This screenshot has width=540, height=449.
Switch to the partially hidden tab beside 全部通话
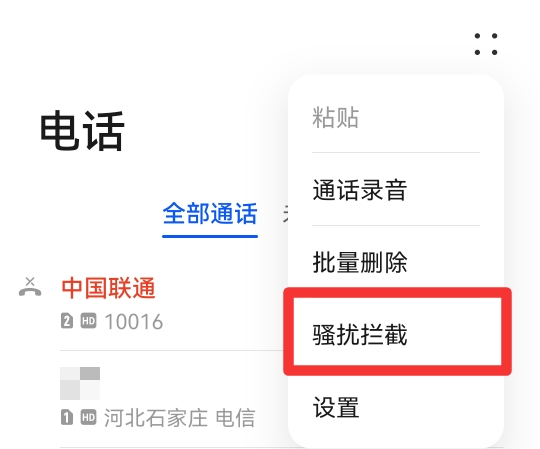click(x=285, y=214)
